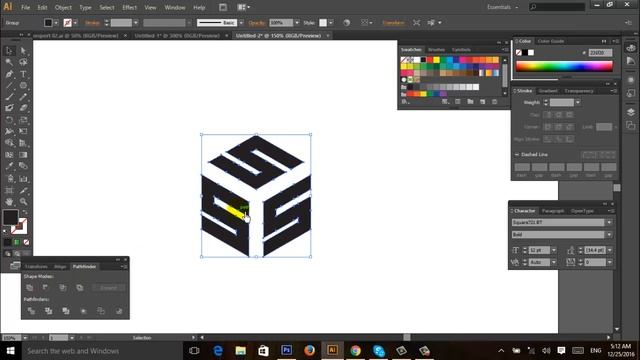The image size is (640, 360).
Task: Click the Expand button in Pathfinder panel
Action: pyautogui.click(x=108, y=288)
